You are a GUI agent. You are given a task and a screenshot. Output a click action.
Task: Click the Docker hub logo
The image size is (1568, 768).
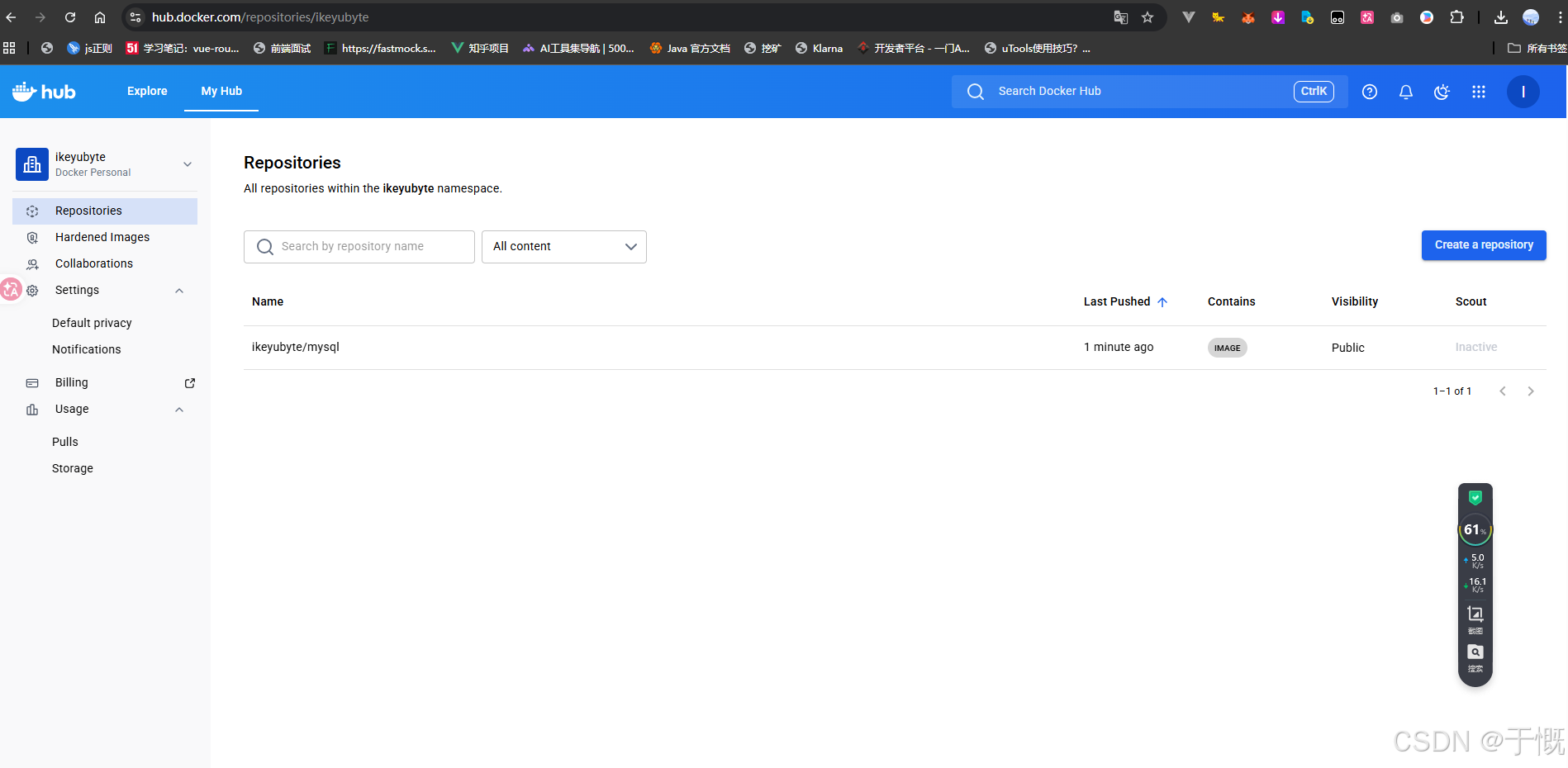(x=44, y=92)
